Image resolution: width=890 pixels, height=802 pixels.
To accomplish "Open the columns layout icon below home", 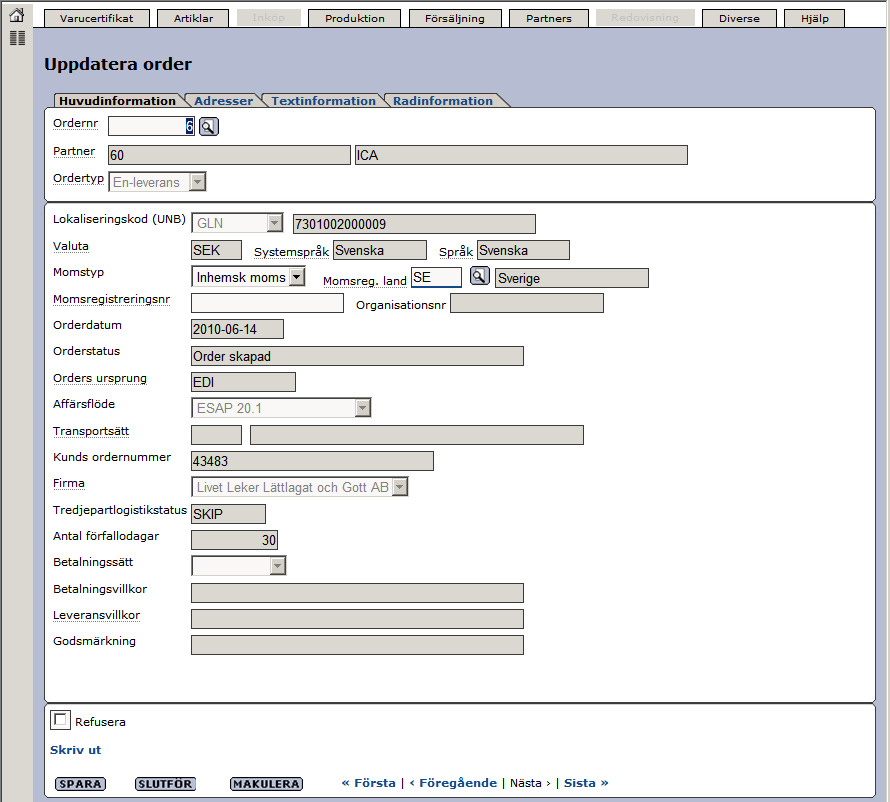I will tap(17, 38).
